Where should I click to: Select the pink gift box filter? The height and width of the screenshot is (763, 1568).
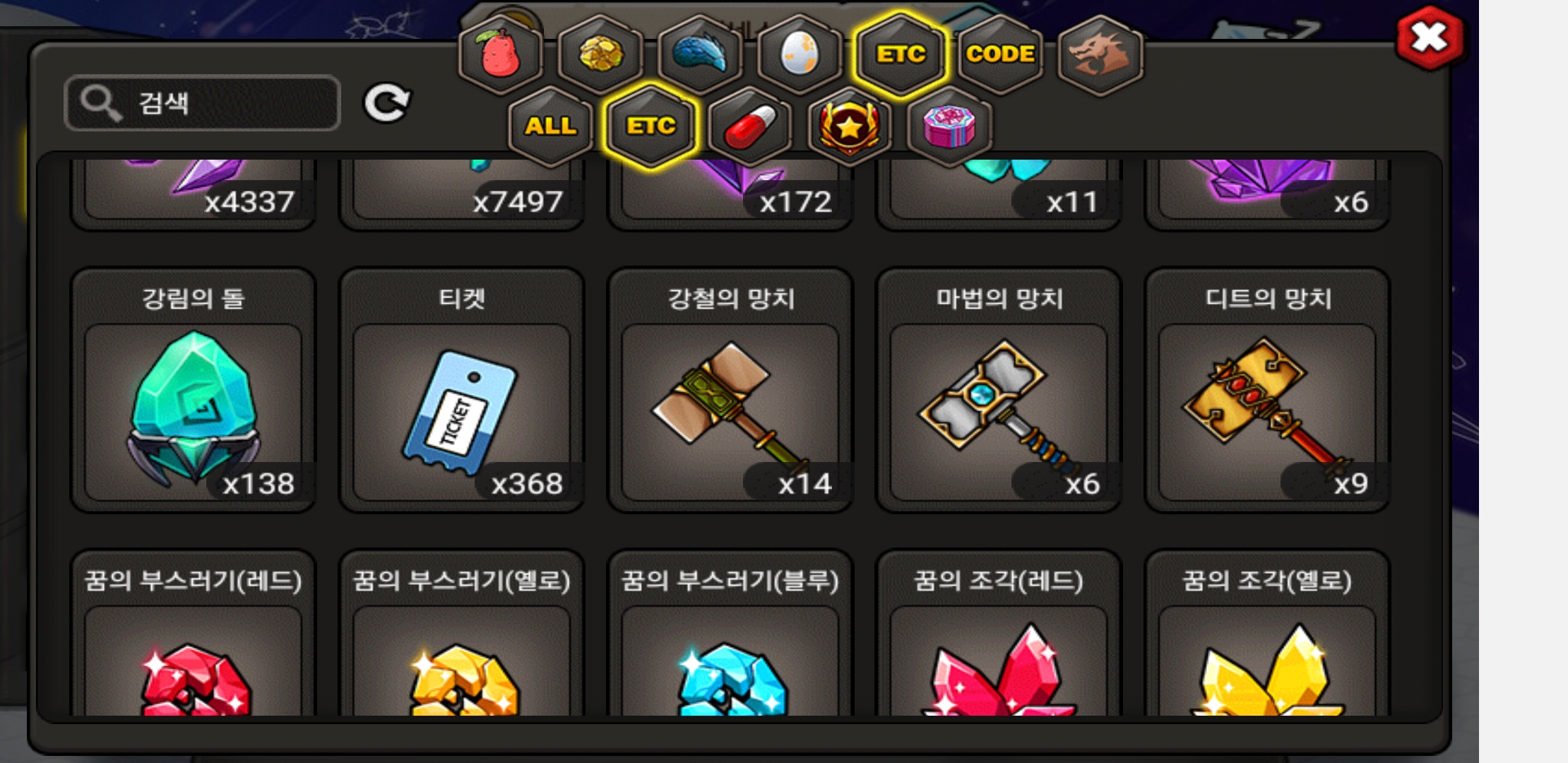tap(949, 126)
